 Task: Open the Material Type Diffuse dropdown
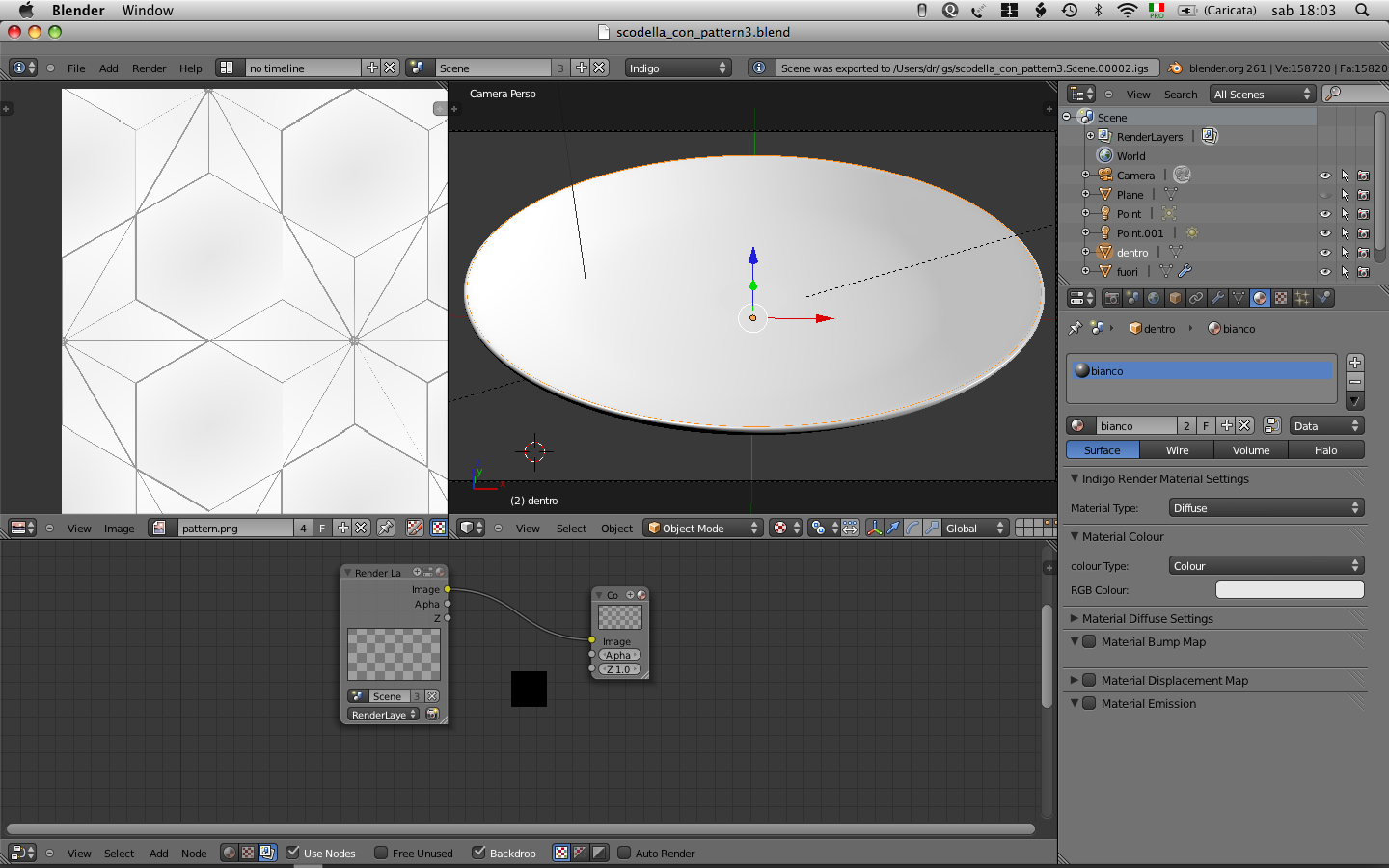1266,508
